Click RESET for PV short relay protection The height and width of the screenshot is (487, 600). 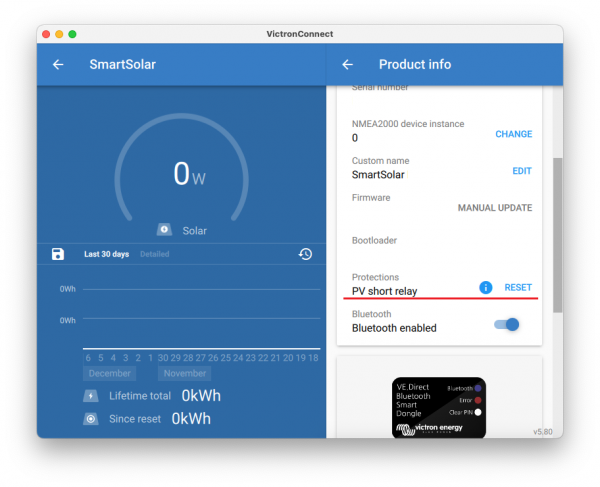click(x=518, y=288)
